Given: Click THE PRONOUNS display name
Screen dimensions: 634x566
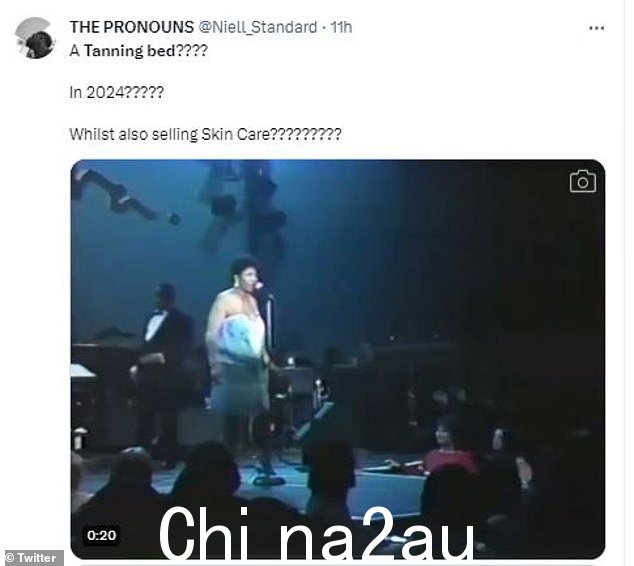Looking at the screenshot, I should 131,27.
